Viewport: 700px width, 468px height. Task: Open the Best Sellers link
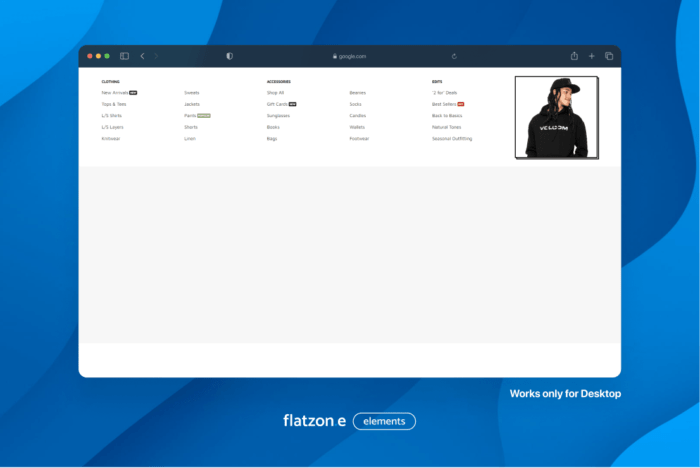[x=443, y=104]
